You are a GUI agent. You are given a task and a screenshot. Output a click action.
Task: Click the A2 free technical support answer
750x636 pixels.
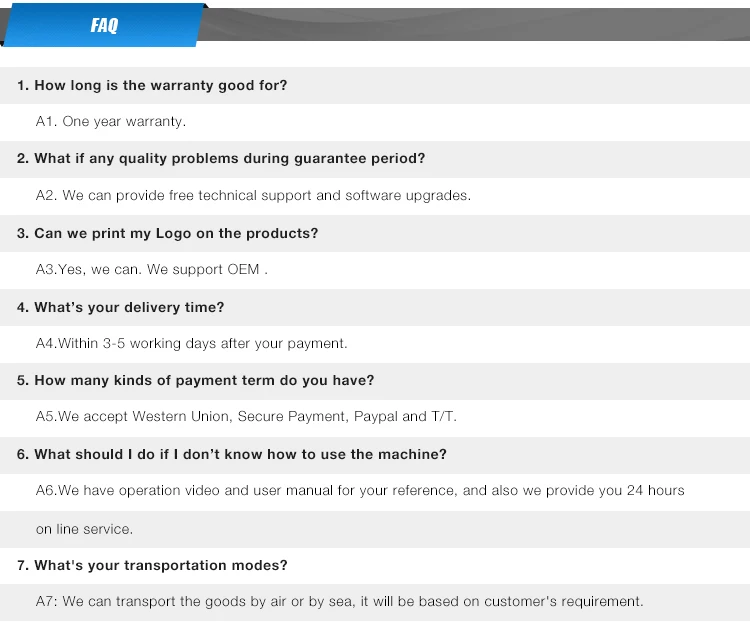point(253,195)
